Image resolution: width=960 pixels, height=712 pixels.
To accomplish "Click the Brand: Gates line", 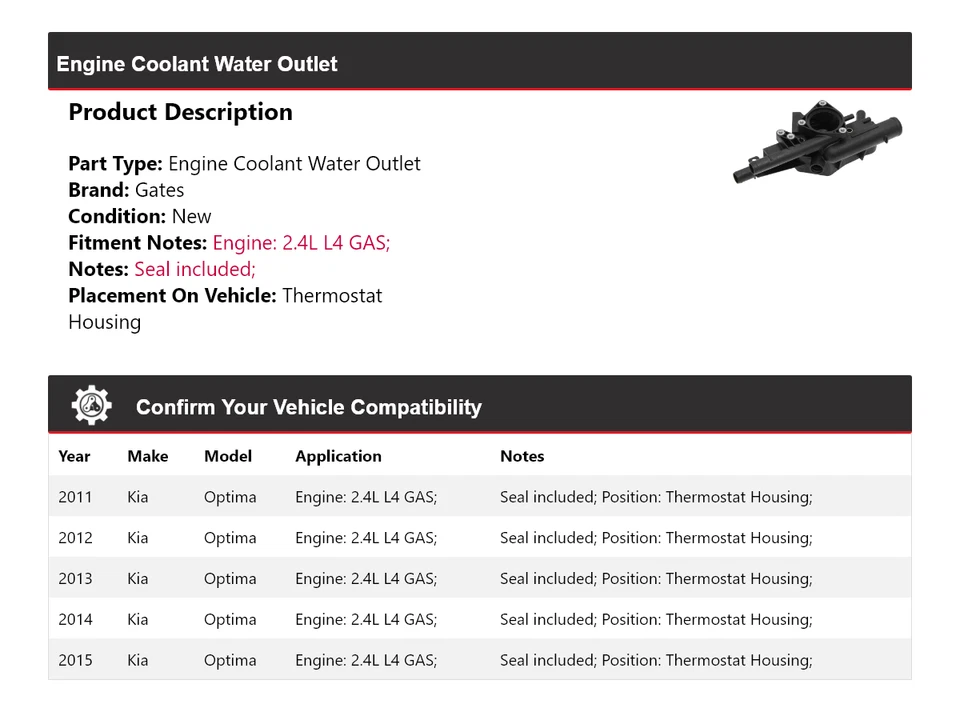I will 126,190.
